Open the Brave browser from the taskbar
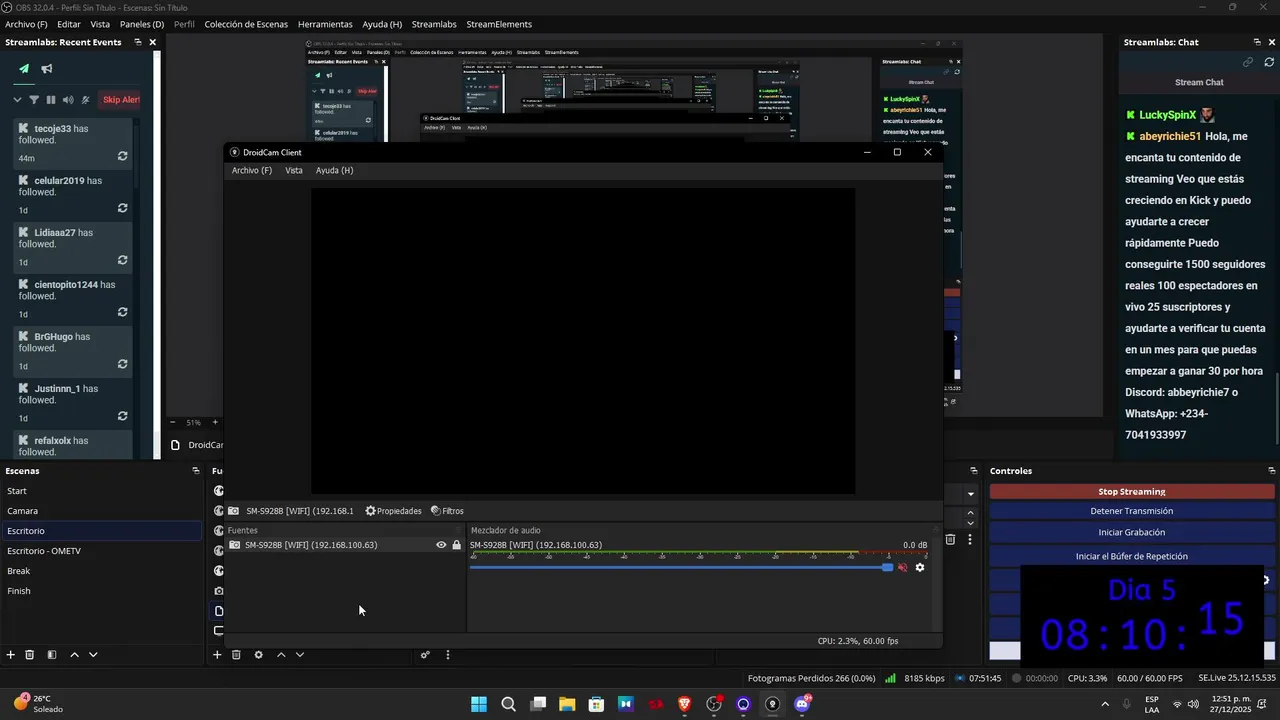The height and width of the screenshot is (720, 1280). coord(684,704)
